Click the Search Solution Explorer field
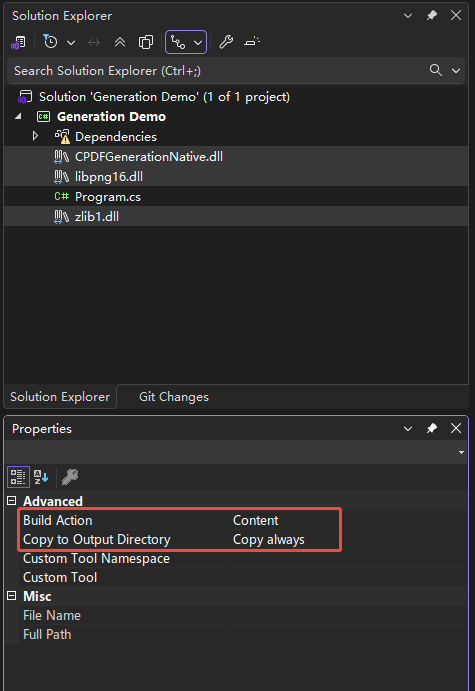The height and width of the screenshot is (691, 475). tap(219, 71)
